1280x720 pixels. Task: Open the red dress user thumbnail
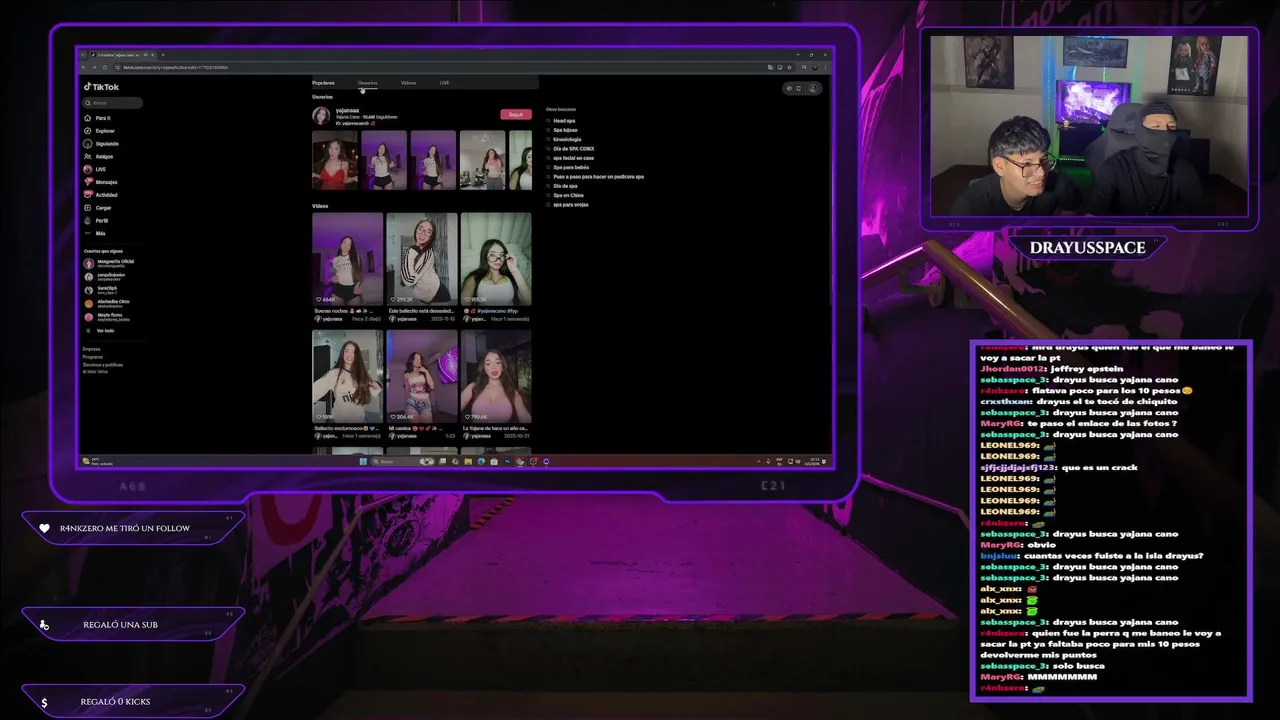(334, 160)
